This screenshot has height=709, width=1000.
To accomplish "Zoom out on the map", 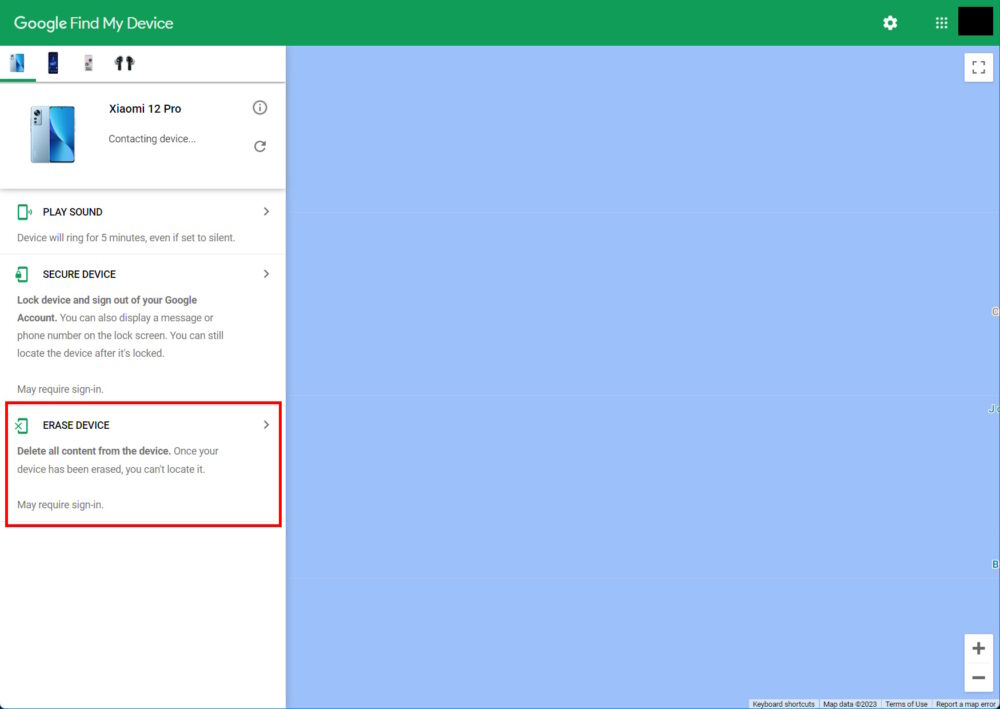I will click(x=978, y=678).
